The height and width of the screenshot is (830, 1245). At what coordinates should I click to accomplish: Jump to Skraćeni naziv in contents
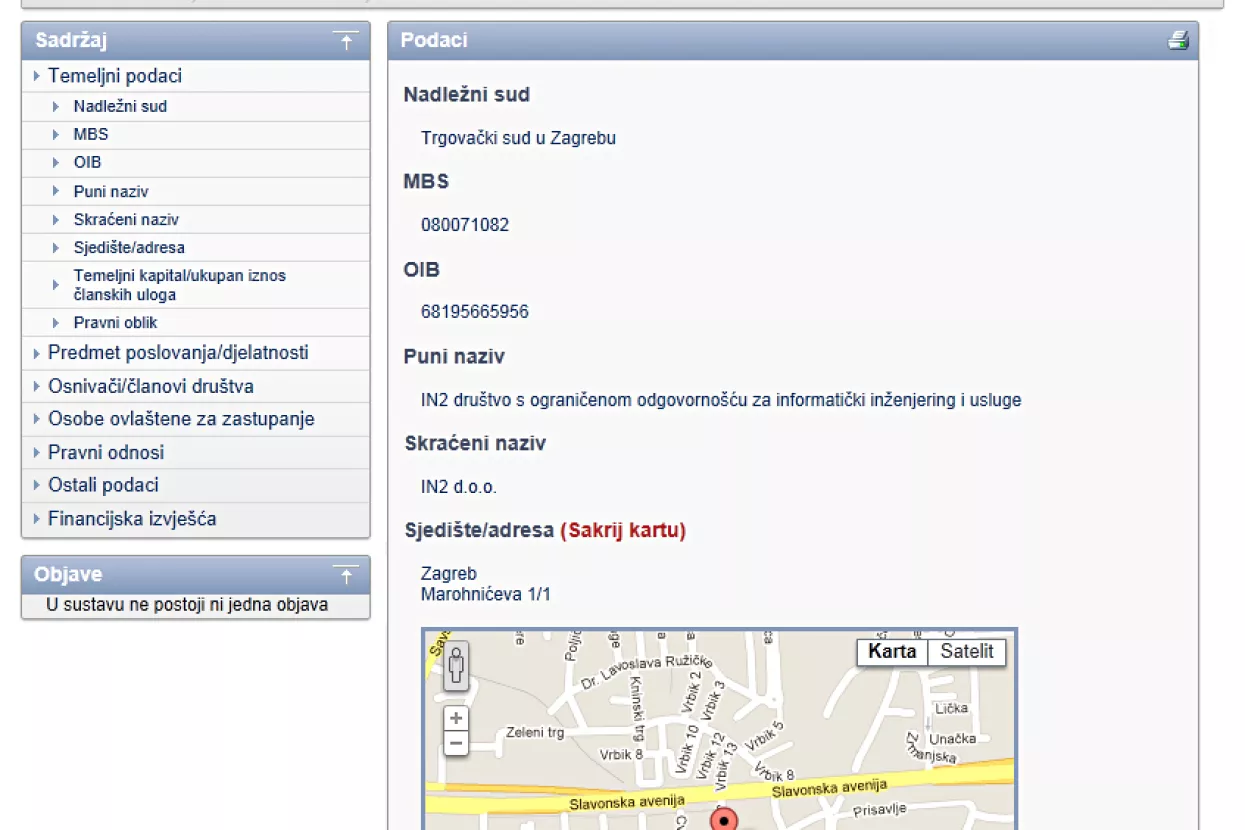(126, 219)
